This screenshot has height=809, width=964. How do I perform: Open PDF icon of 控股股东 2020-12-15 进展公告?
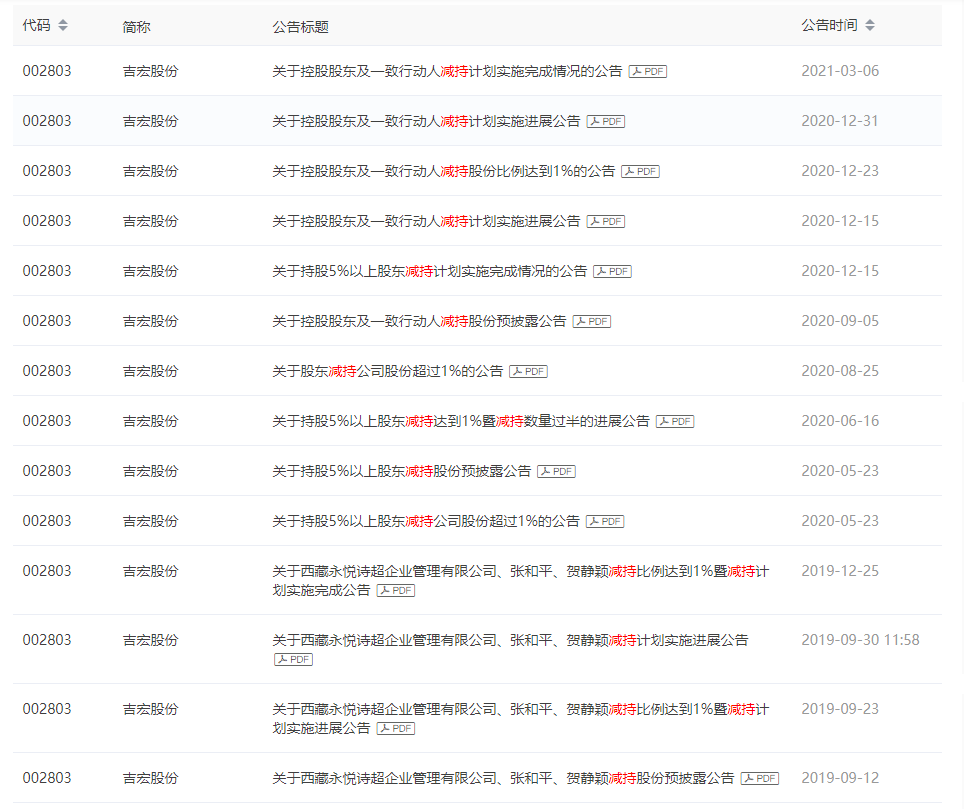[606, 221]
